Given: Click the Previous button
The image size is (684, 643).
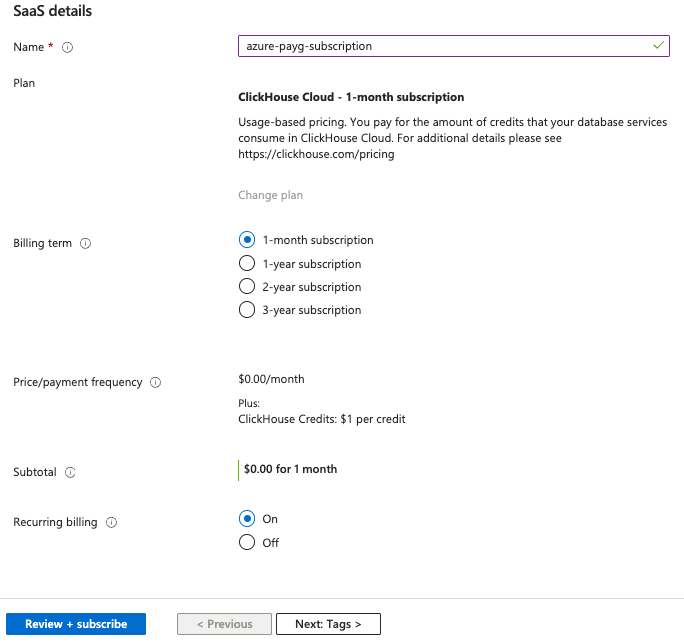Looking at the screenshot, I should click(x=224, y=624).
